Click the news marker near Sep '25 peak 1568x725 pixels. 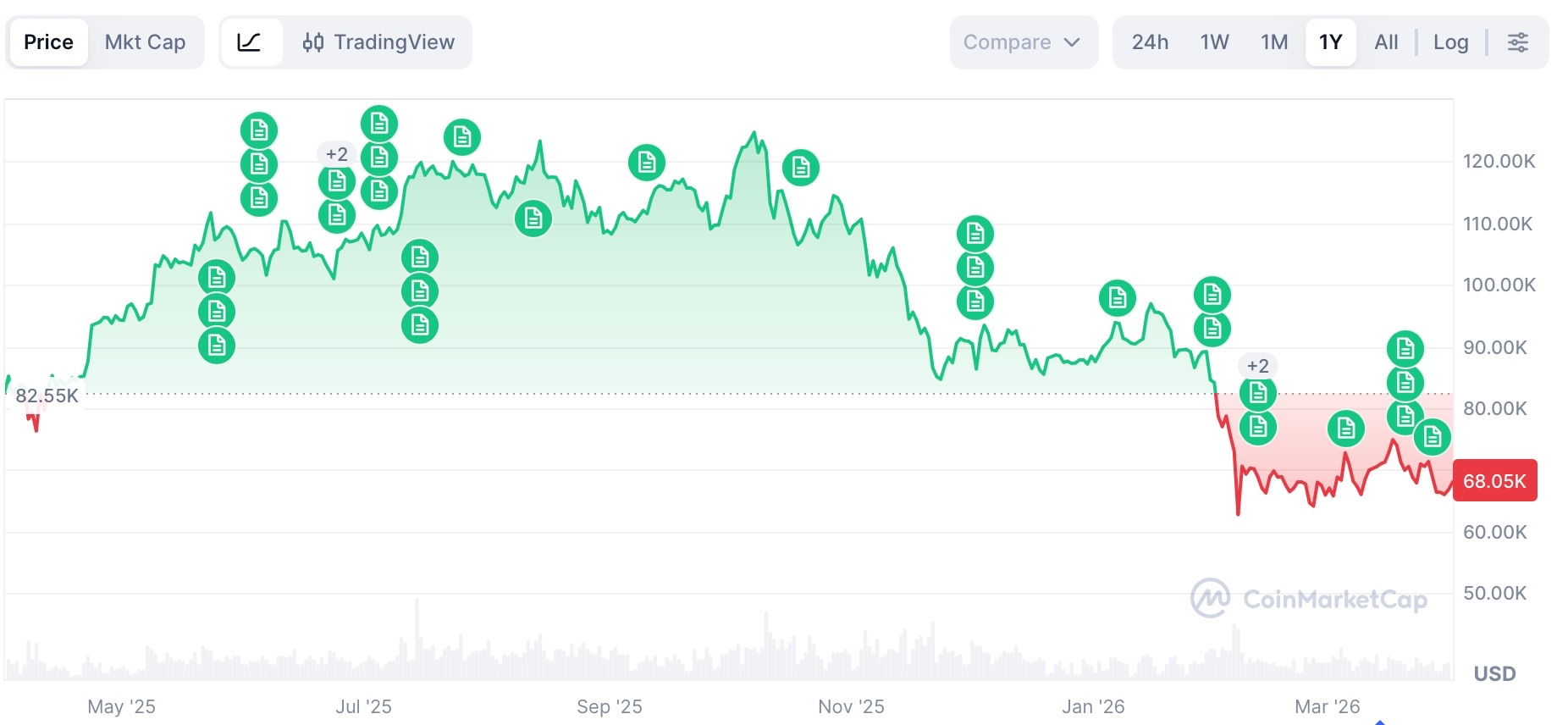coord(647,163)
